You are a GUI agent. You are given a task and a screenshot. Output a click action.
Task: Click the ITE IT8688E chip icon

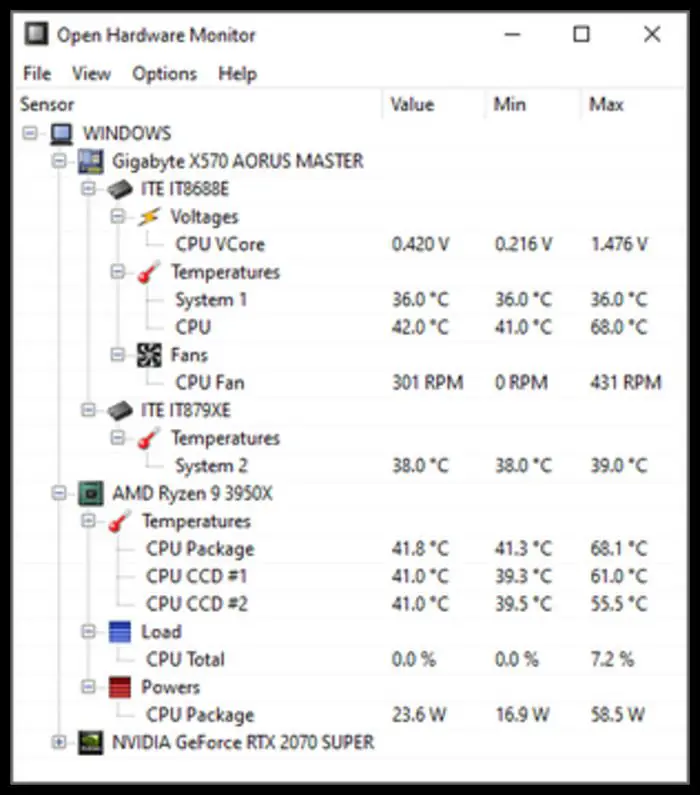tap(120, 189)
